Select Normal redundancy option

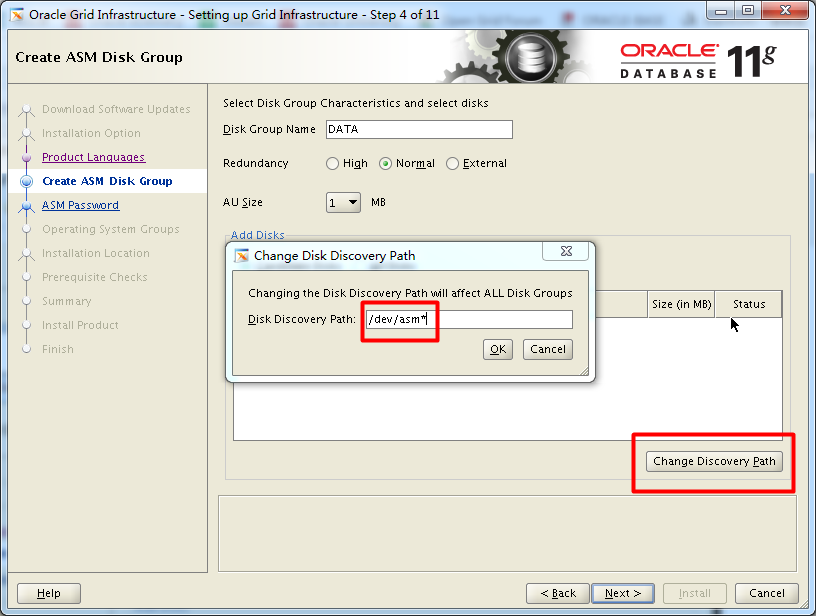(385, 164)
